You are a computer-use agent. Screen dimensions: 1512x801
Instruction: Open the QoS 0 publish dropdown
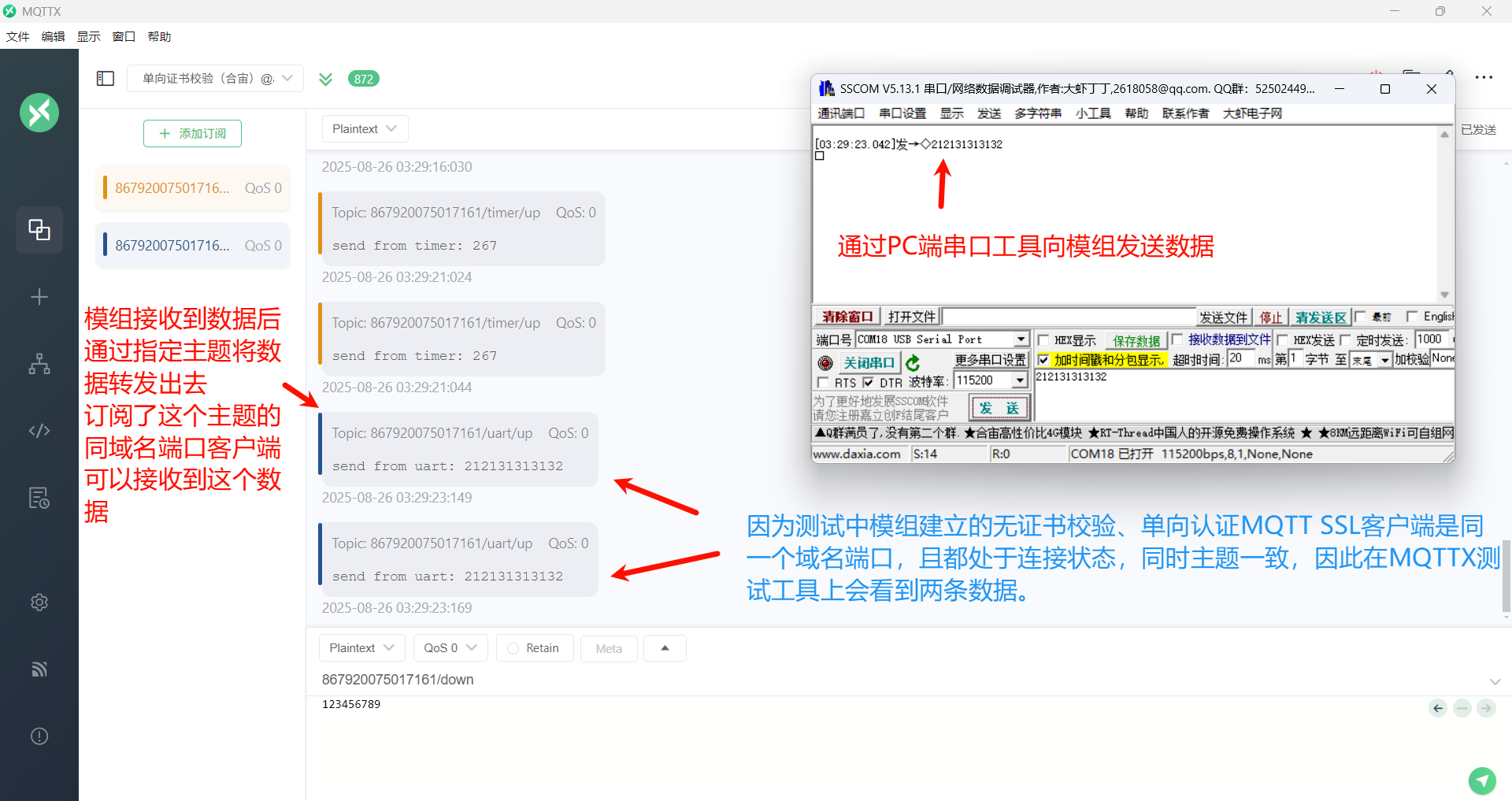click(x=450, y=648)
